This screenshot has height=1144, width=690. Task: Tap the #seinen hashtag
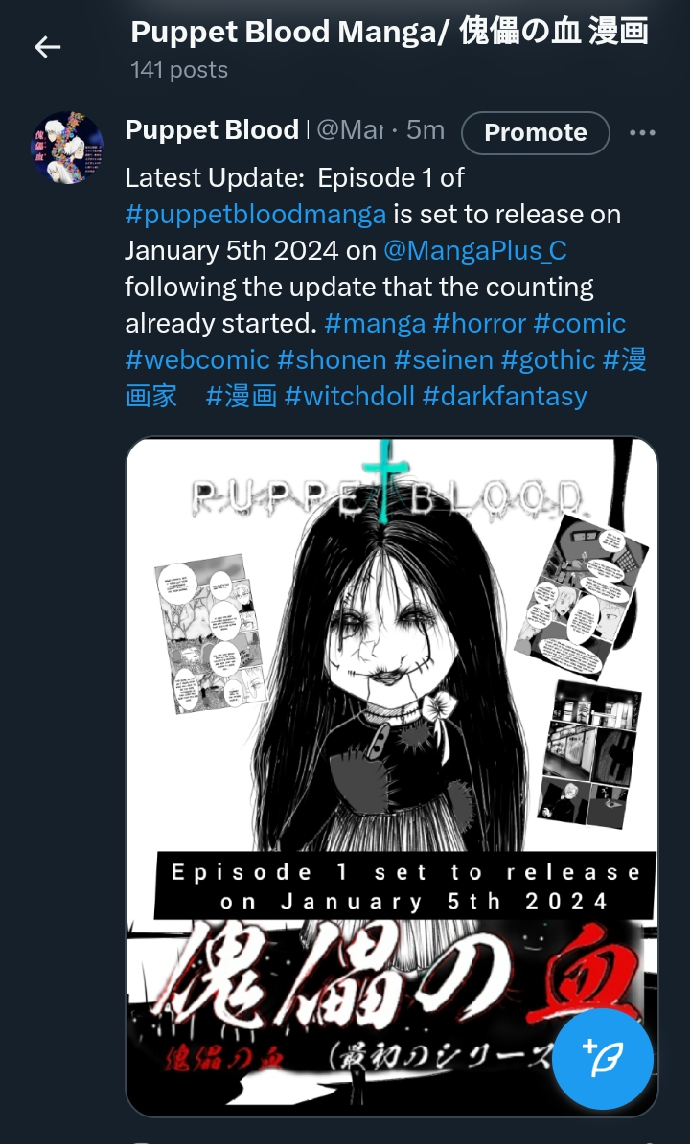[443, 360]
